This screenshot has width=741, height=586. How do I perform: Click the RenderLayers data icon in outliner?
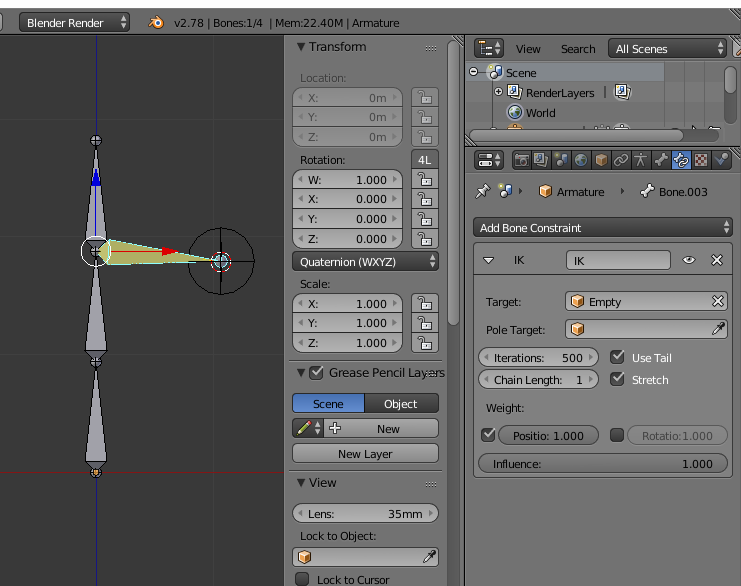click(x=622, y=92)
